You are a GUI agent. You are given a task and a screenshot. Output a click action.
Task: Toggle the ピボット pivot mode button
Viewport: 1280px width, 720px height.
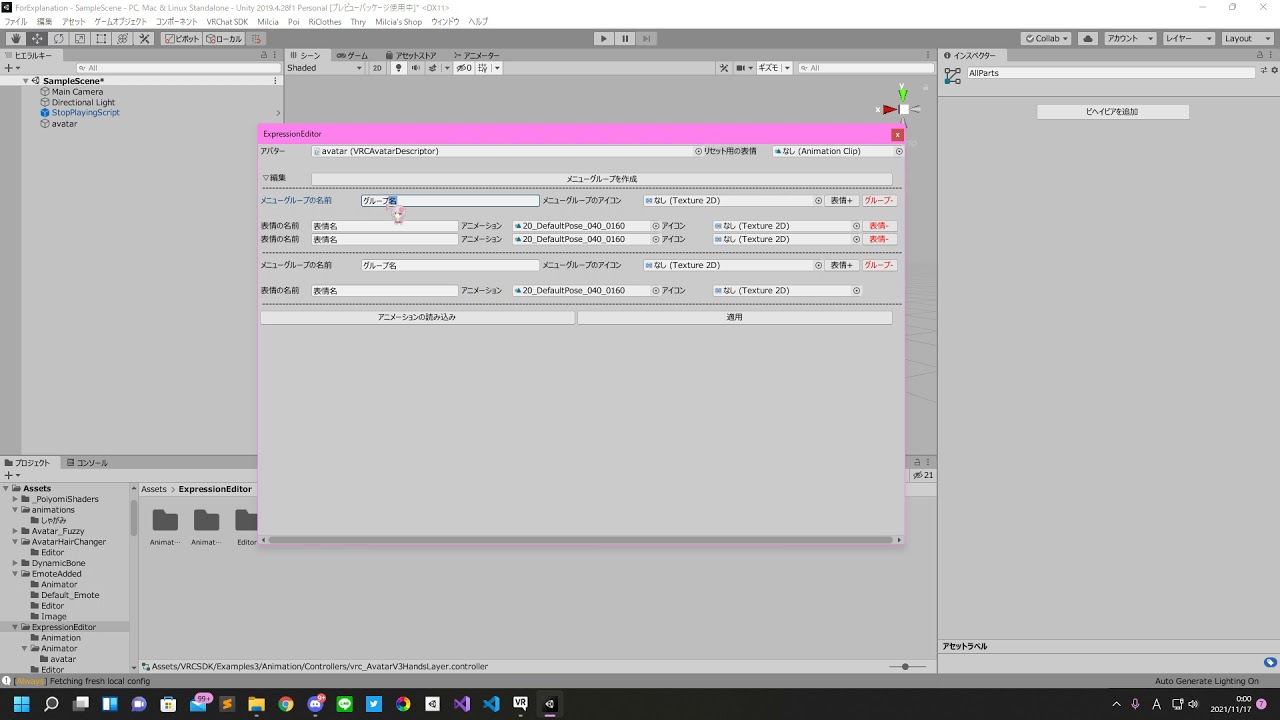tap(182, 39)
